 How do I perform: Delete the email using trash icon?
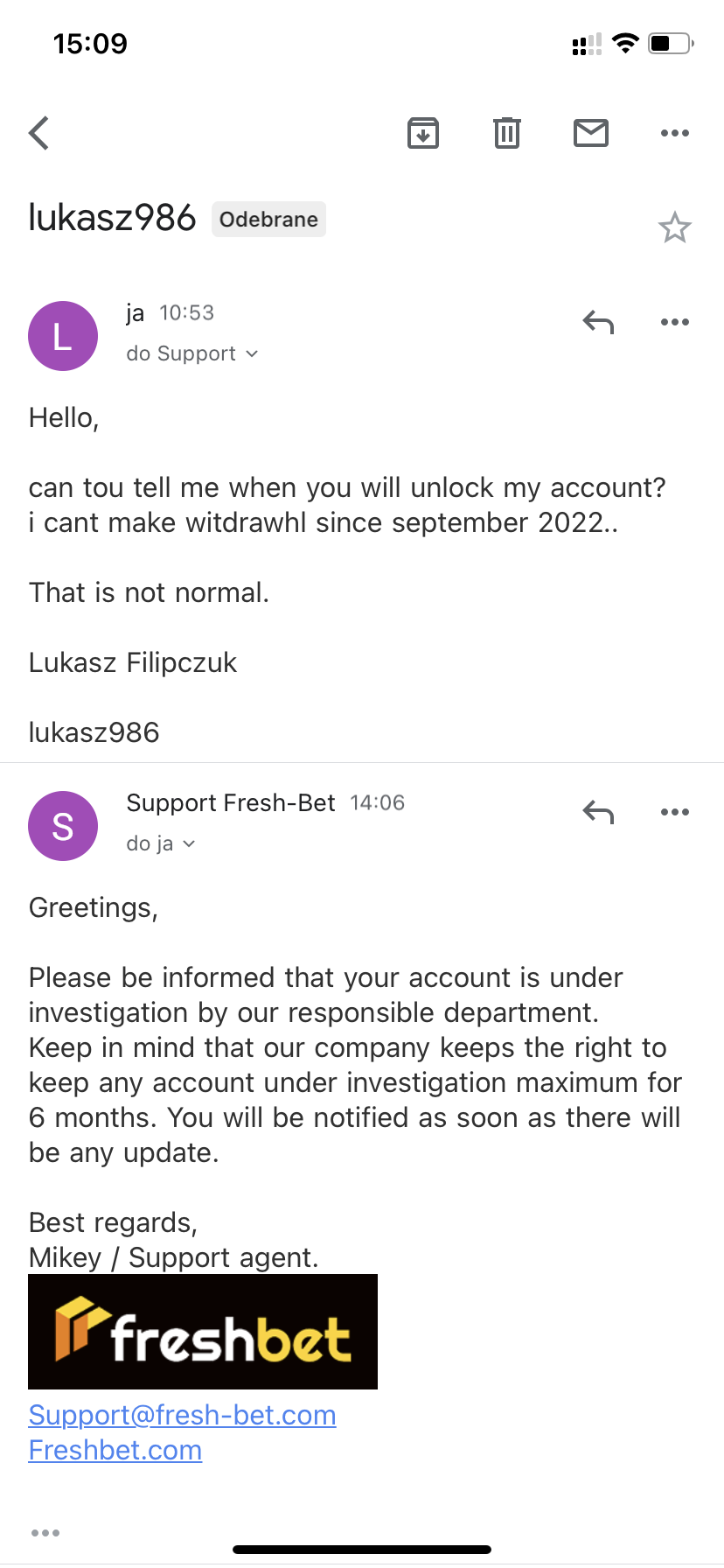tap(507, 133)
